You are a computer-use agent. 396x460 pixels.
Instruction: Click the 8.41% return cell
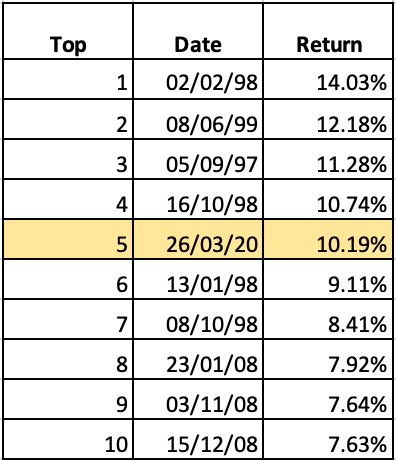[x=328, y=319]
